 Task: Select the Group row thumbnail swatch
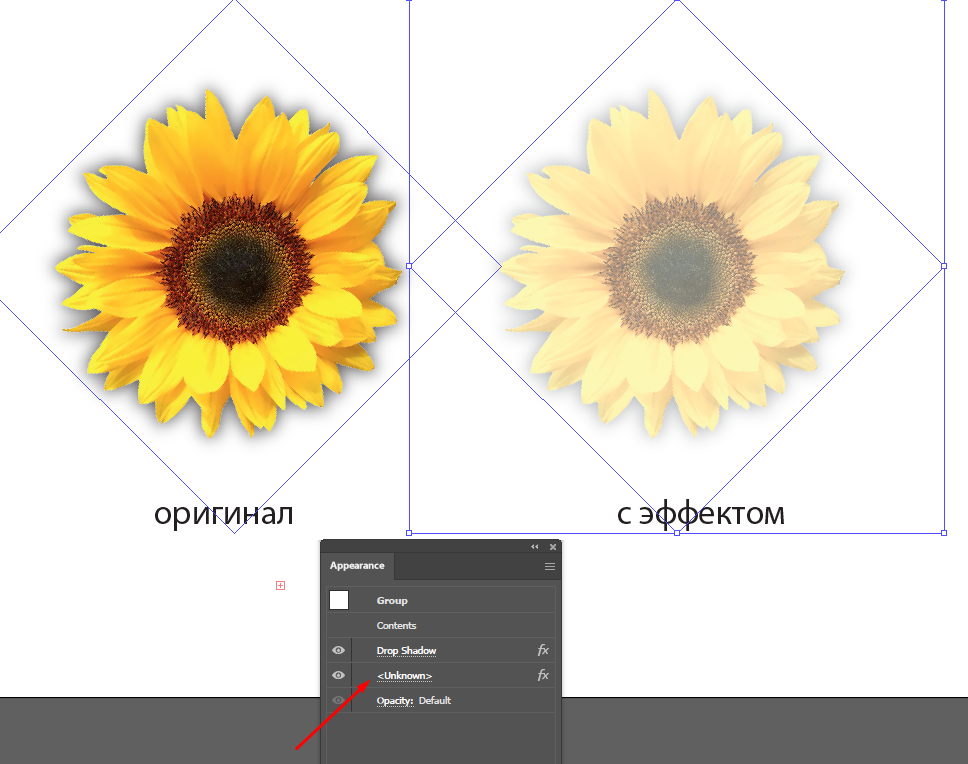coord(339,600)
